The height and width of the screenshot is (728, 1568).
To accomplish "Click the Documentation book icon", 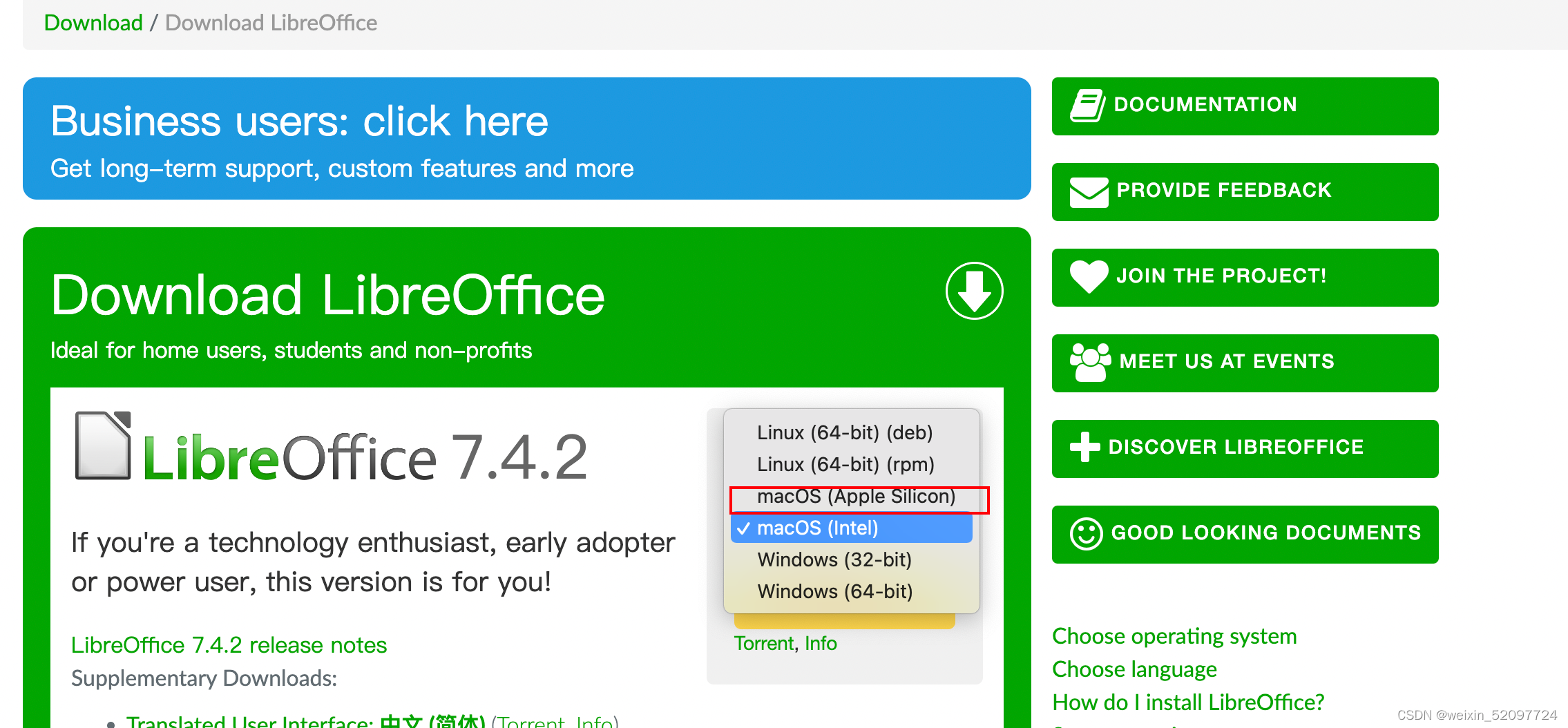I will [x=1087, y=106].
